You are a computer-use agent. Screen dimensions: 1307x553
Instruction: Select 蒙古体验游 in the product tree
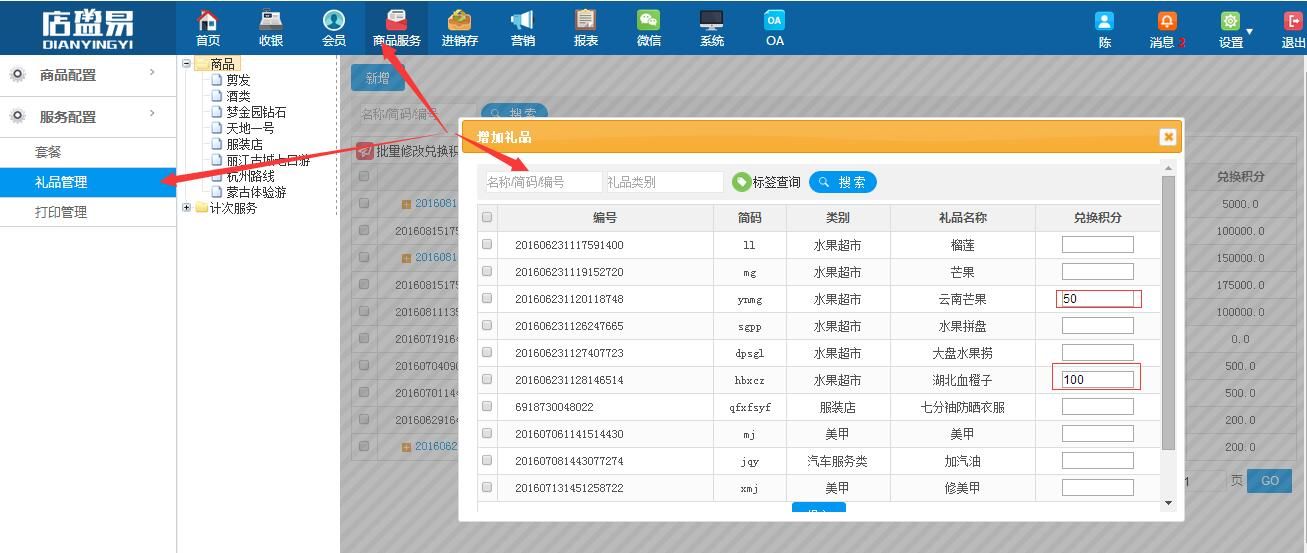[x=256, y=192]
